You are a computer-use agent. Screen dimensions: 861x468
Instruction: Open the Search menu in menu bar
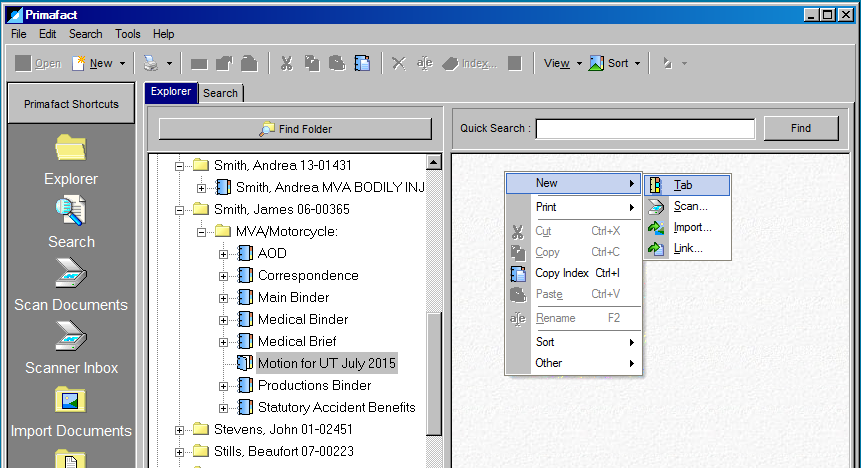(x=86, y=34)
